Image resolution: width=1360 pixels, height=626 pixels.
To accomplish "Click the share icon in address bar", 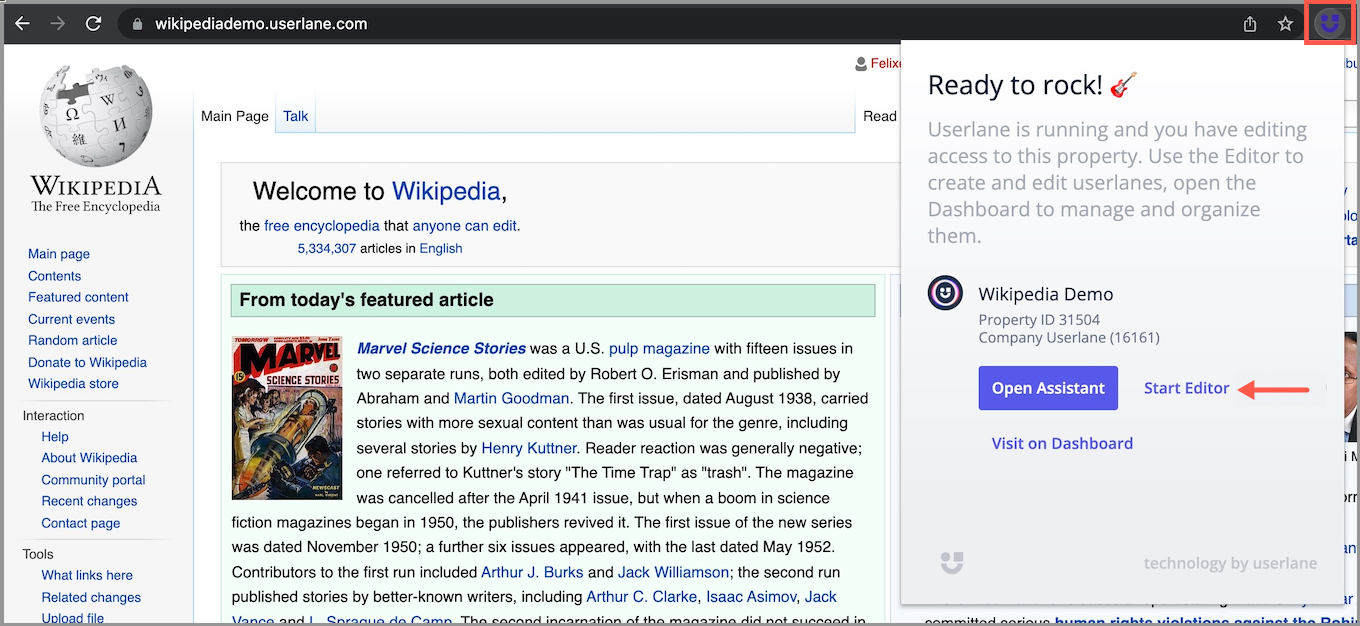I will (x=1250, y=23).
